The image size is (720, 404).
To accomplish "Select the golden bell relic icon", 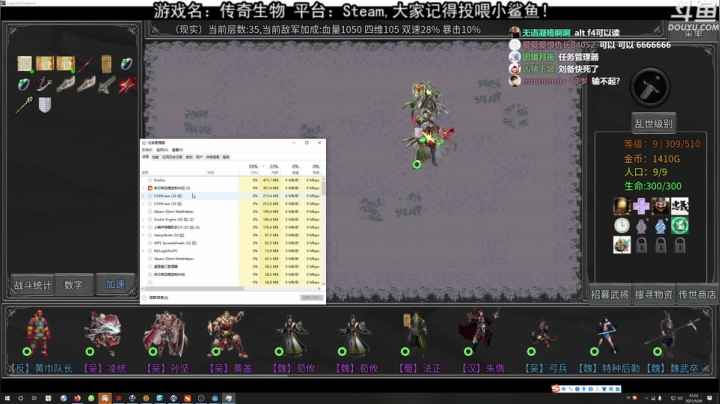I will click(622, 206).
